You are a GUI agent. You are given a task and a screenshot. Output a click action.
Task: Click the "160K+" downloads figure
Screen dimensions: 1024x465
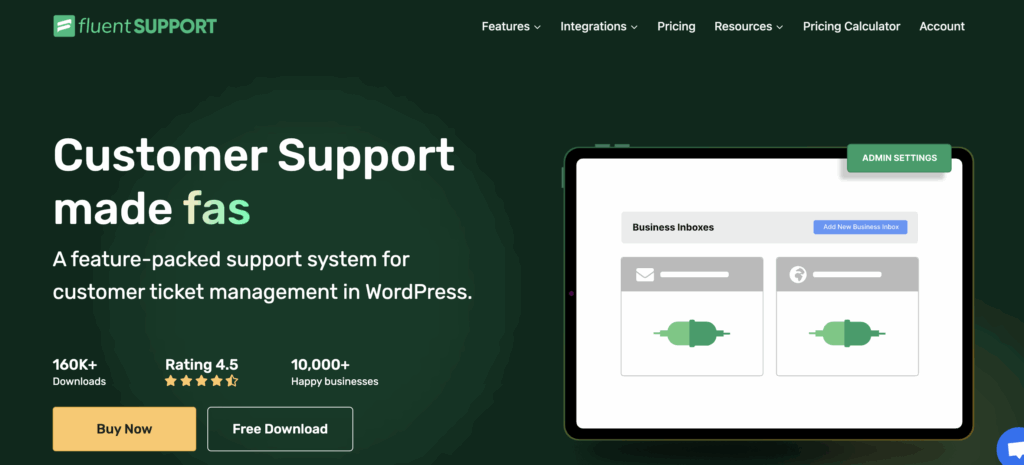(x=75, y=364)
